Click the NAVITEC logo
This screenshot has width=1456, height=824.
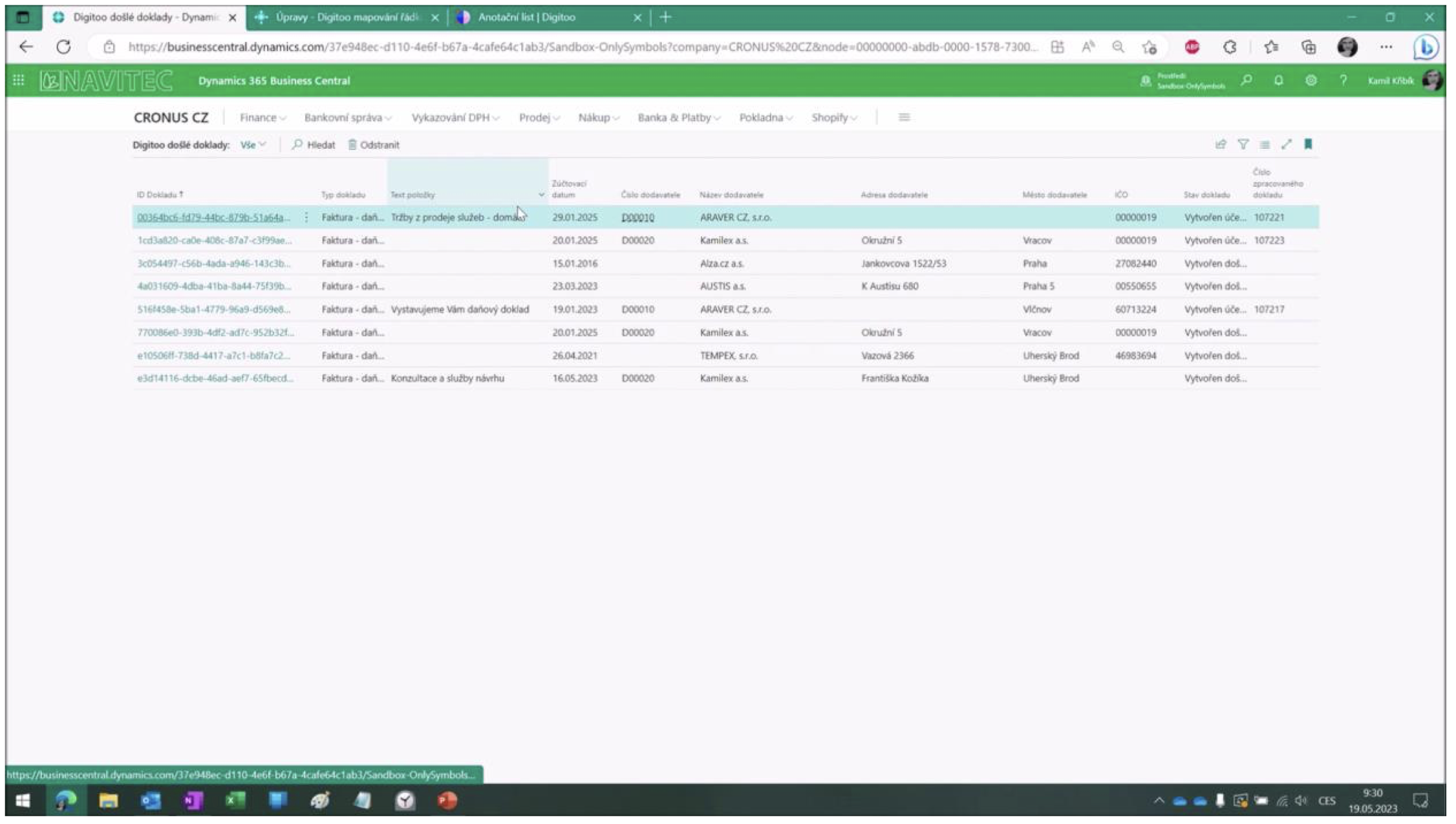[106, 80]
